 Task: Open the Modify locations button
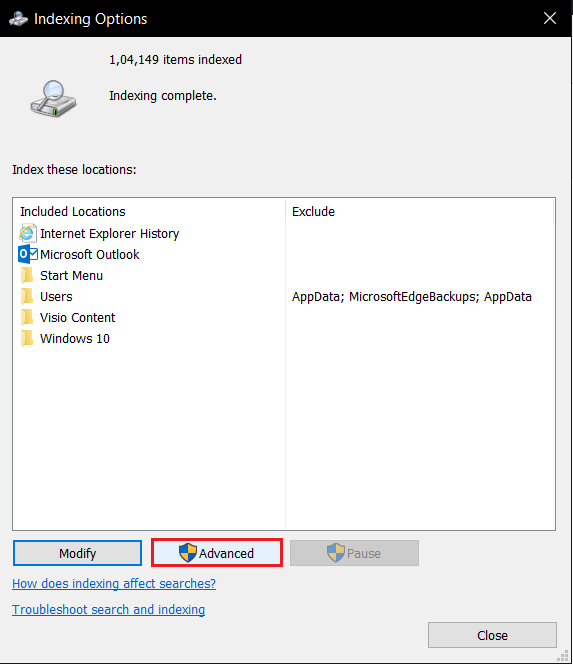pos(77,553)
